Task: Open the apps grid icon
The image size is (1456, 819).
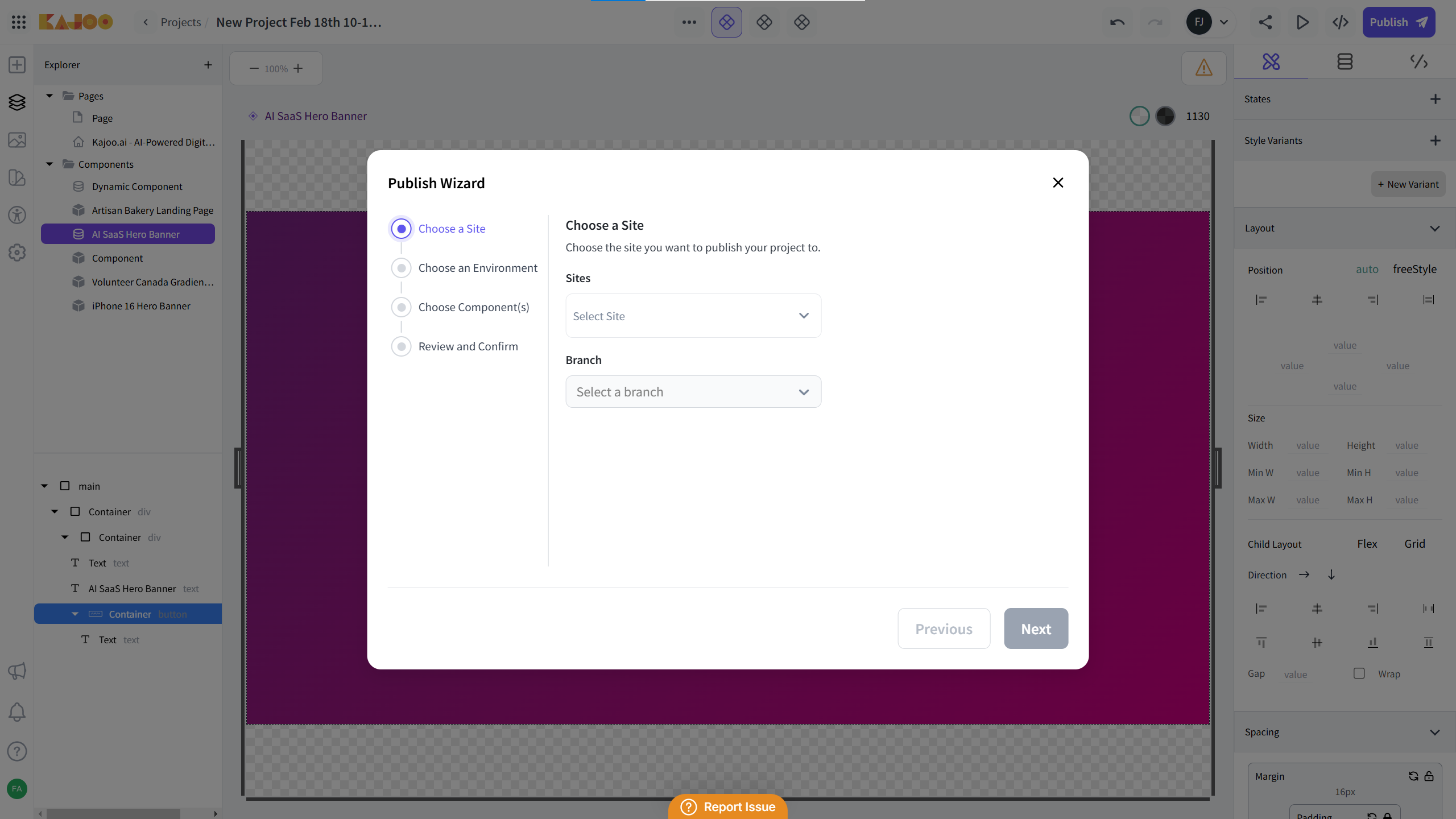Action: point(18,22)
